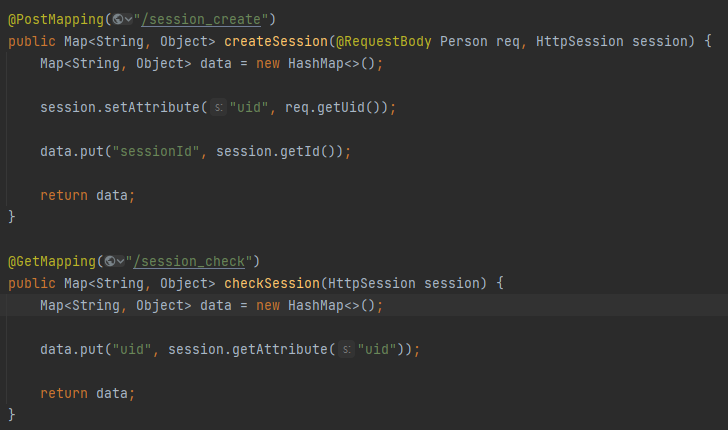The width and height of the screenshot is (728, 430).
Task: Click return data in checkSession
Action: 87,393
